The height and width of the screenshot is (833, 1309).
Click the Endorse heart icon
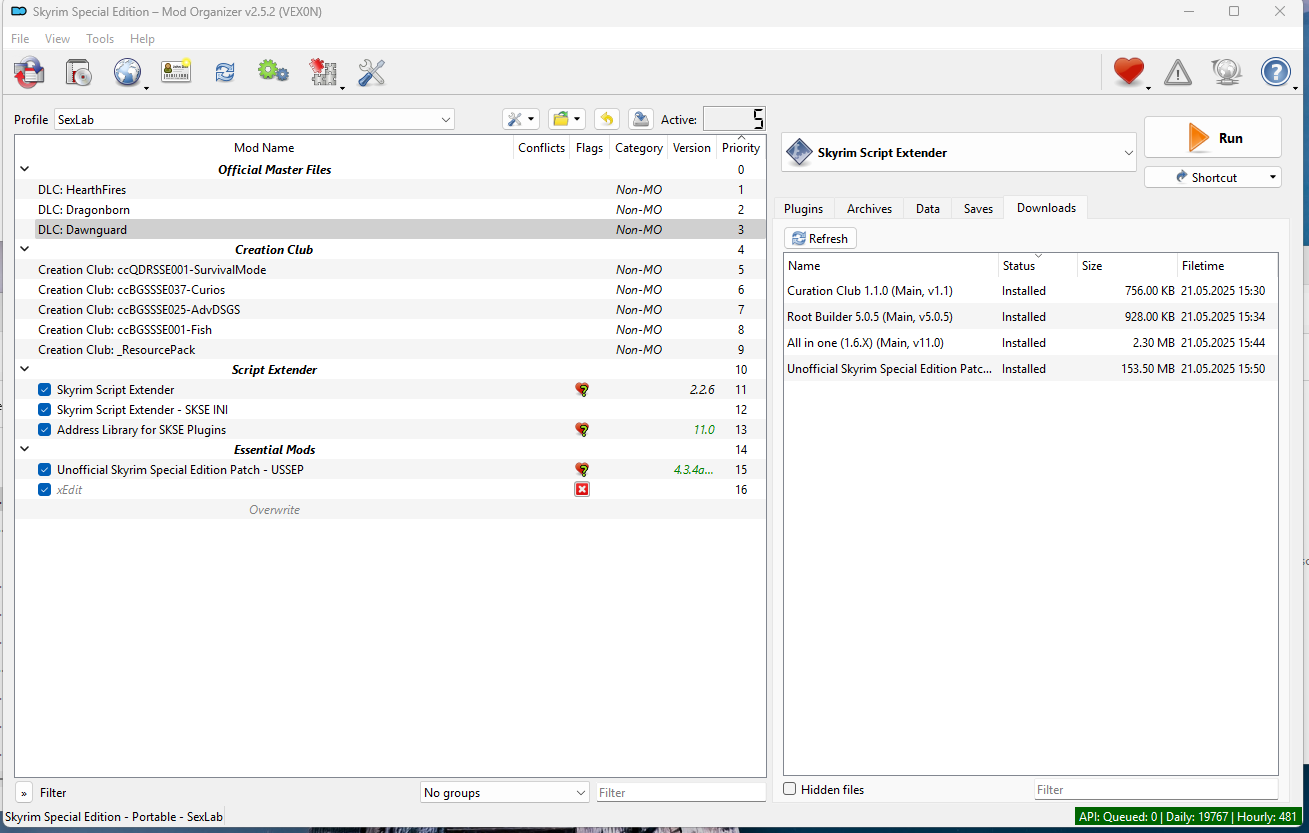coord(1129,72)
